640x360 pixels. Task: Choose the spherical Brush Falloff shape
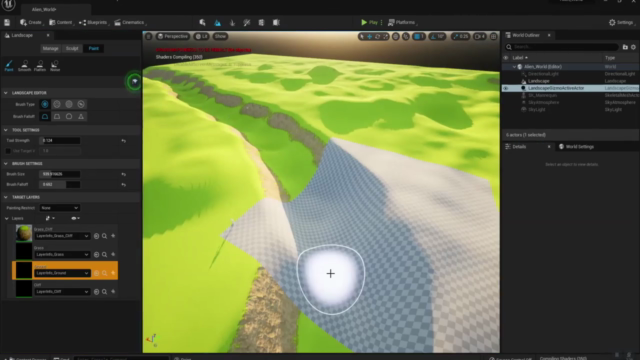[69, 116]
